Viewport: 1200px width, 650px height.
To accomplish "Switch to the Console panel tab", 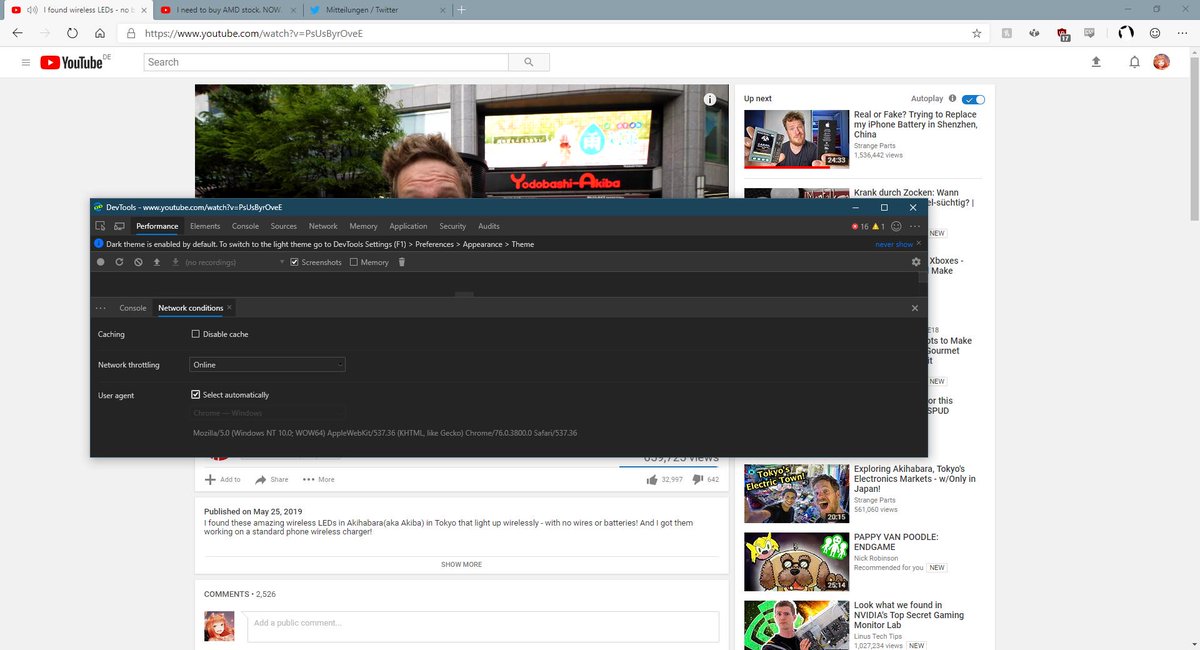I will point(245,226).
